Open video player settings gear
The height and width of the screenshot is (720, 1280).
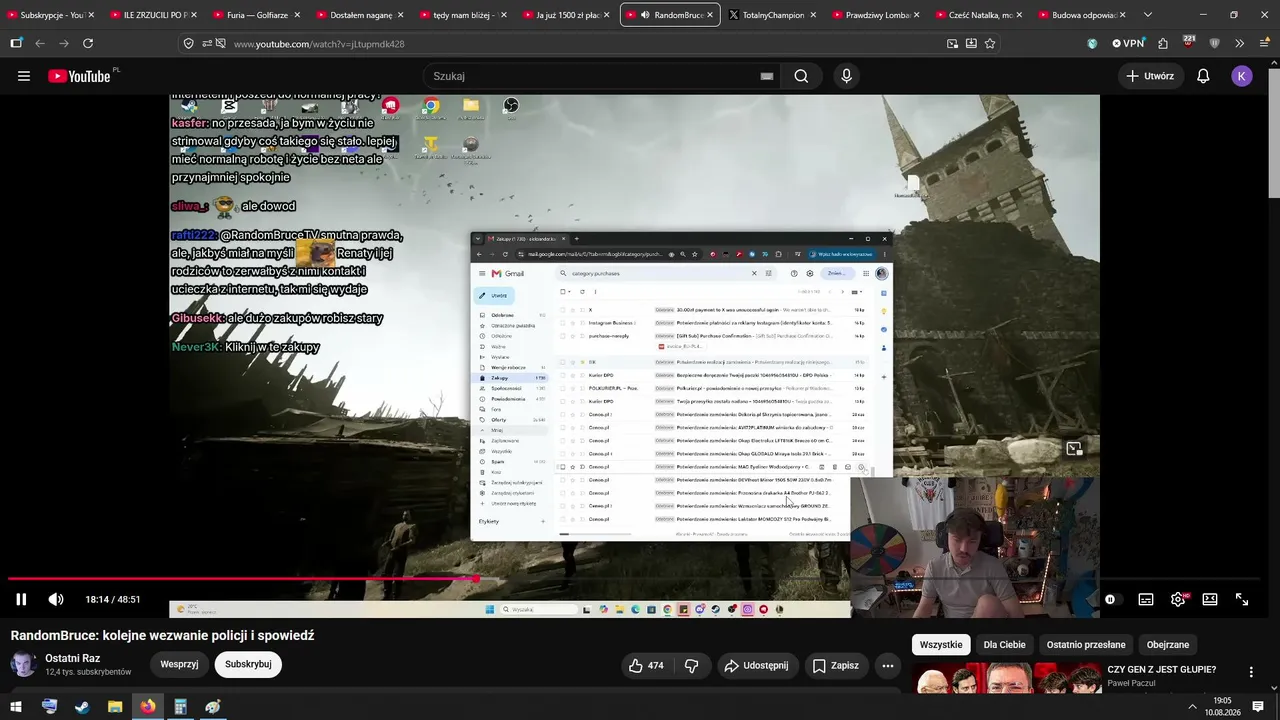click(1178, 599)
